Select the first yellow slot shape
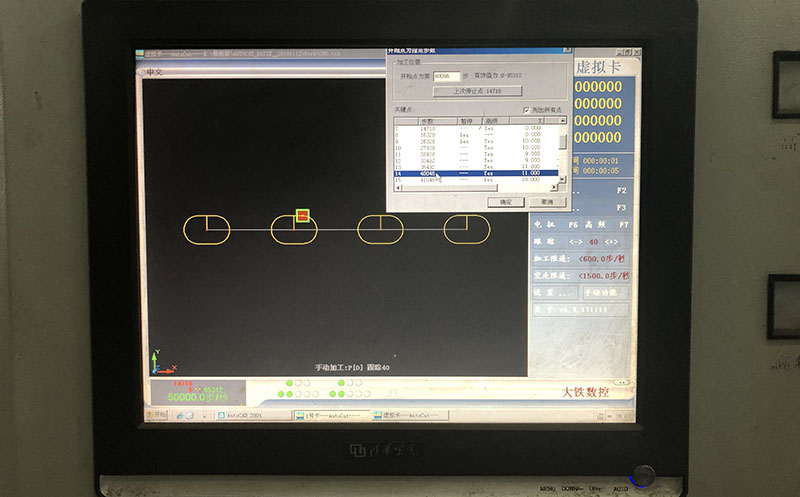Image resolution: width=800 pixels, height=497 pixels. pos(207,229)
